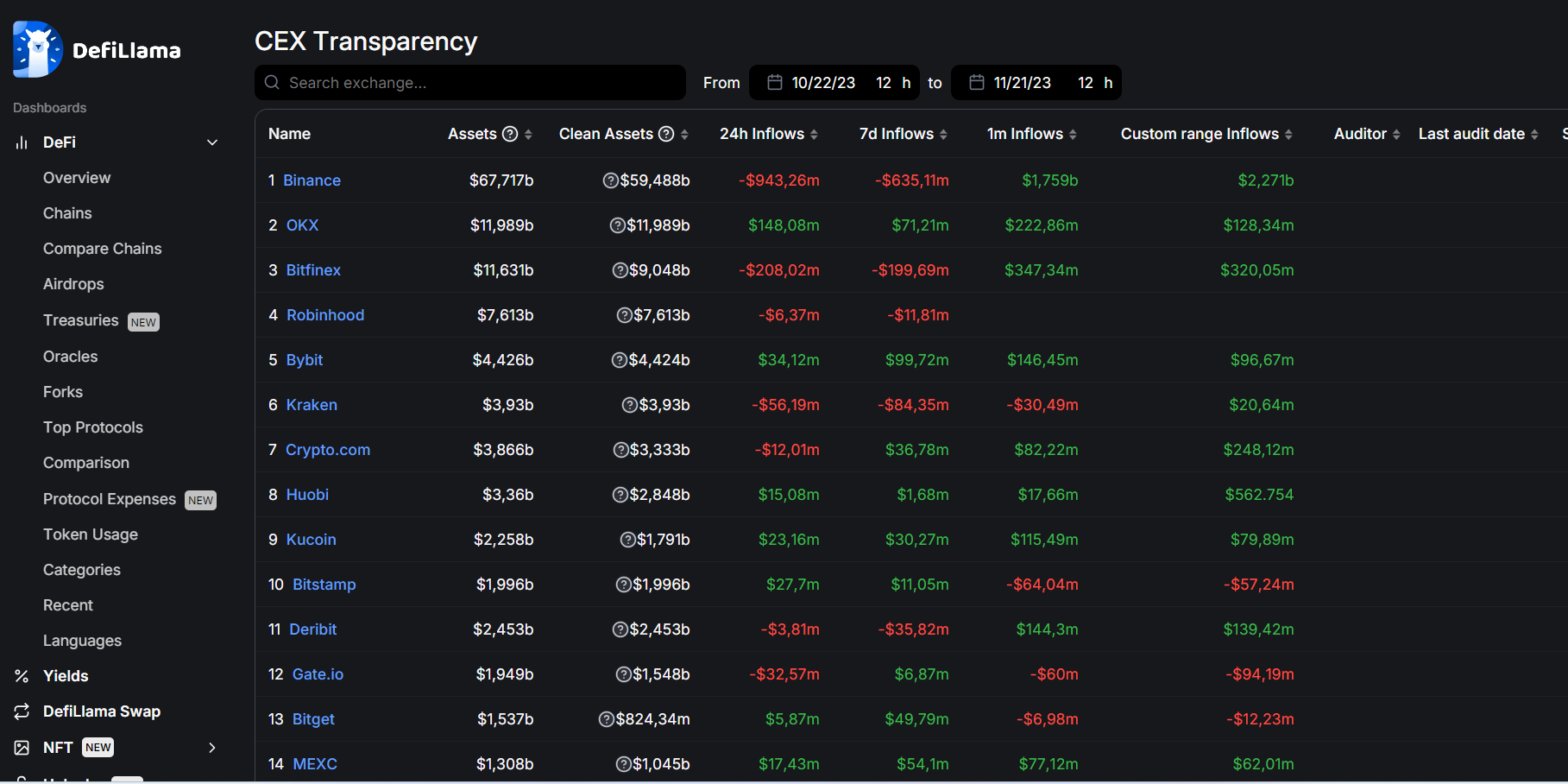The height and width of the screenshot is (784, 1568).
Task: Expand the NFT sidebar section chevron
Action: pyautogui.click(x=212, y=748)
